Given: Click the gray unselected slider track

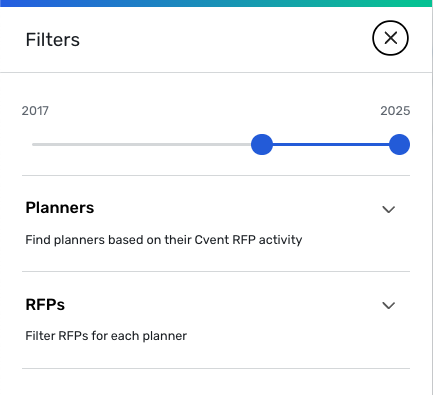Looking at the screenshot, I should 141,145.
